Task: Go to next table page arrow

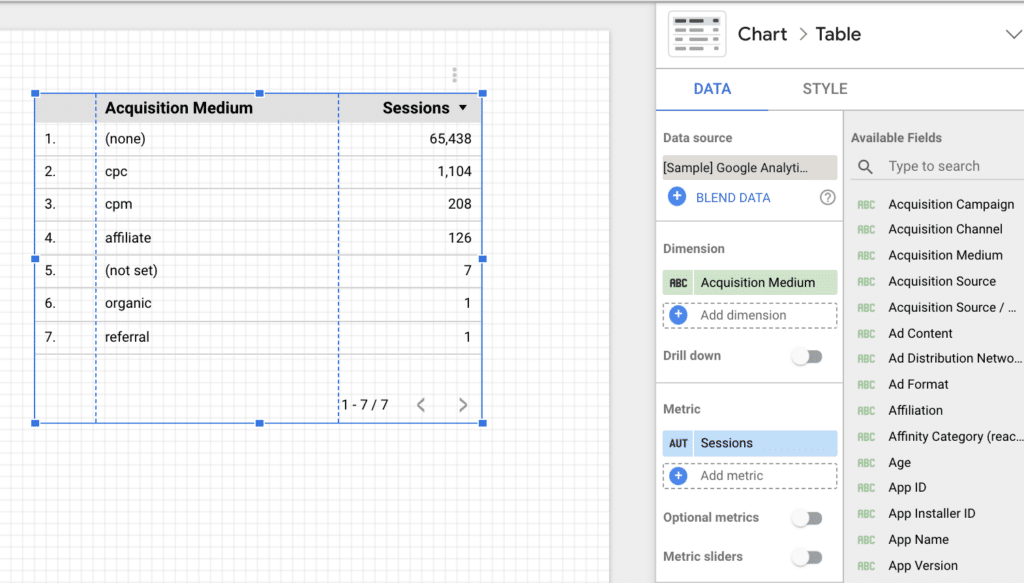Action: coord(463,405)
